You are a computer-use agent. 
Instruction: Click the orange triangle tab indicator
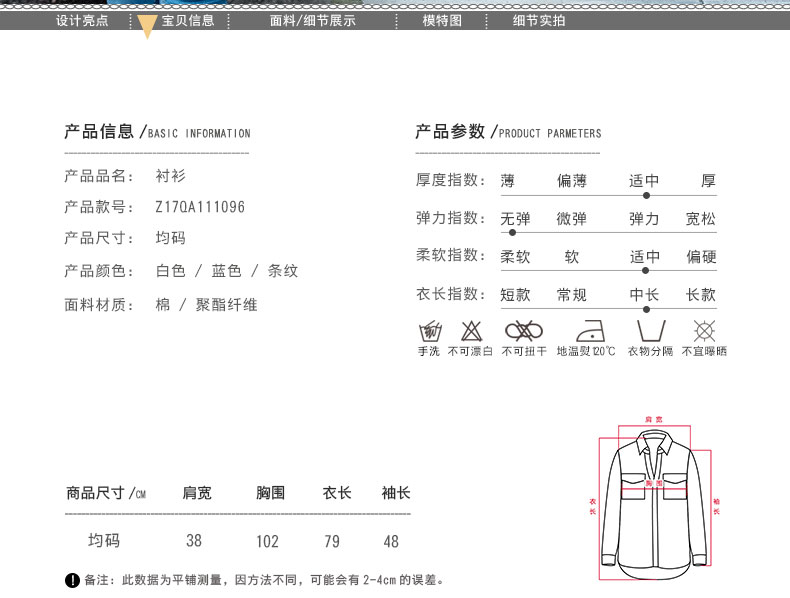(147, 27)
